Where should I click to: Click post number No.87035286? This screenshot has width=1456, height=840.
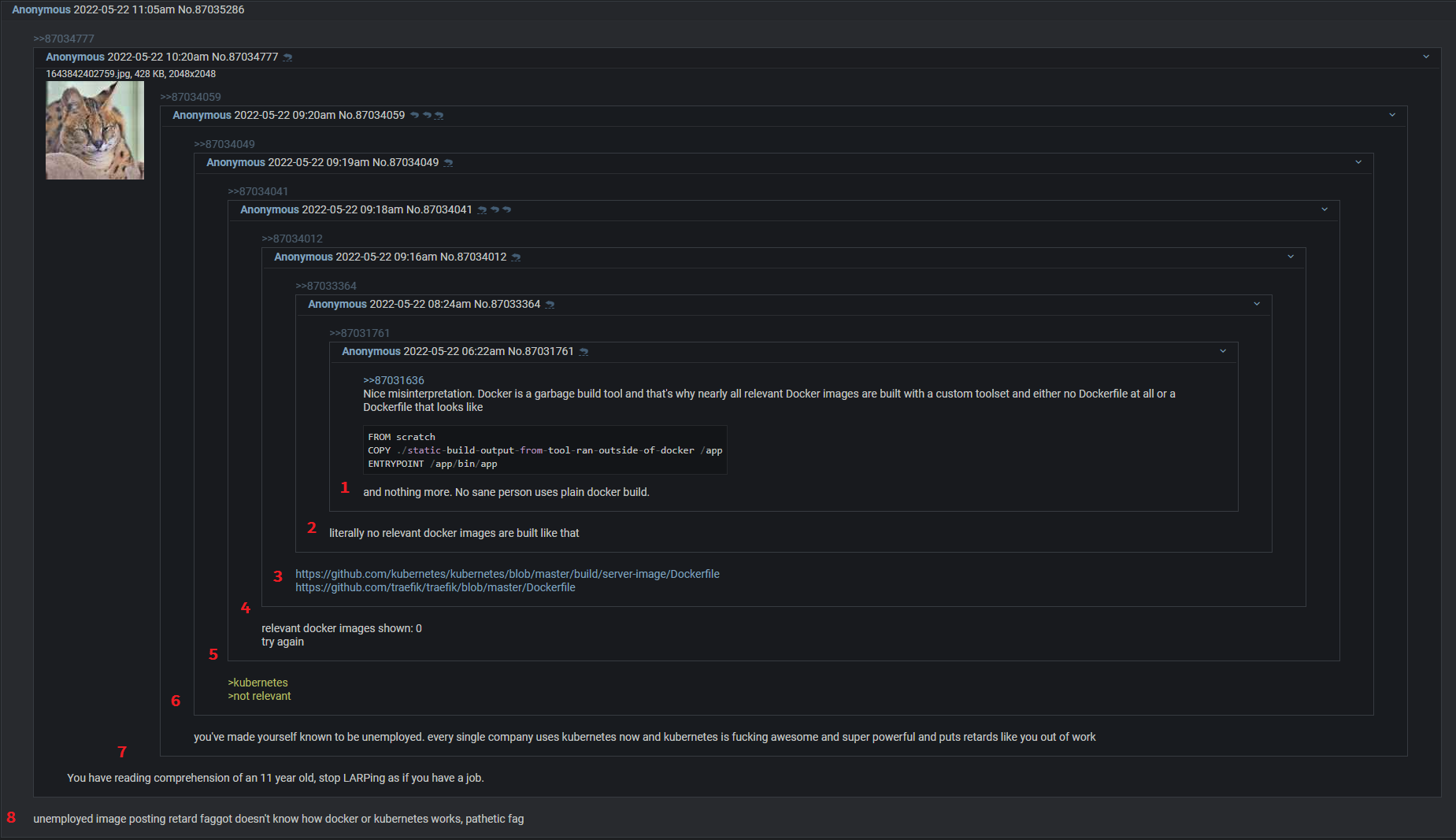coord(211,9)
